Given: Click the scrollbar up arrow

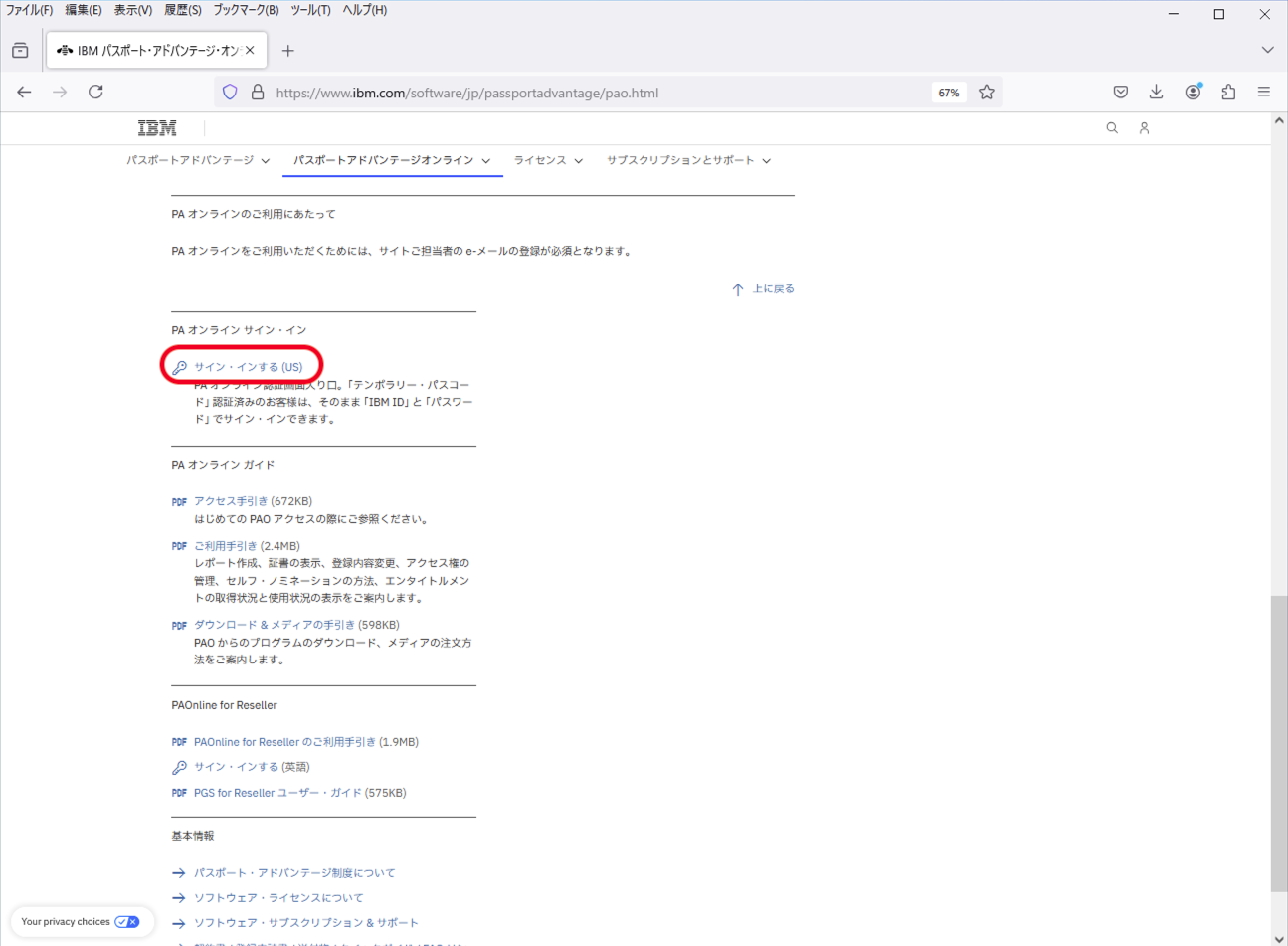Looking at the screenshot, I should (1279, 120).
